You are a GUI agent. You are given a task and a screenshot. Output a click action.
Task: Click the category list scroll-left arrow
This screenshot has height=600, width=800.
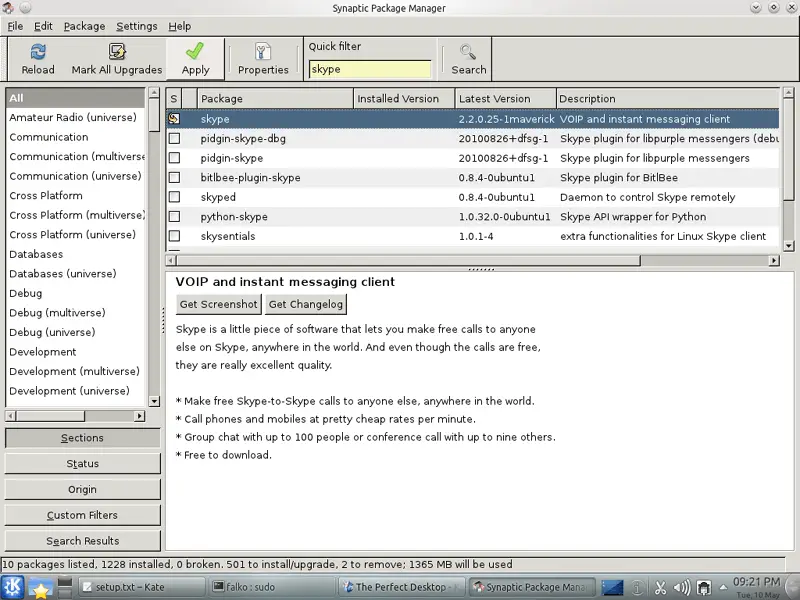[11, 416]
